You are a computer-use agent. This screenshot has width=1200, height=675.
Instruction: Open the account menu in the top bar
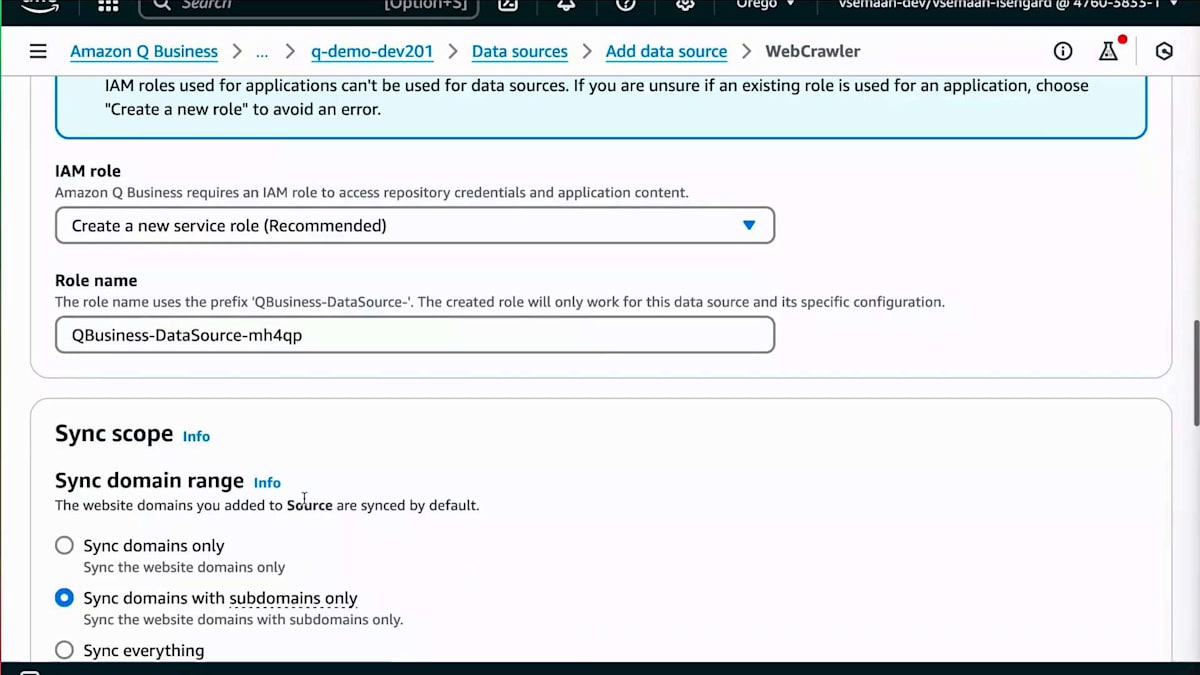pyautogui.click(x=1007, y=5)
